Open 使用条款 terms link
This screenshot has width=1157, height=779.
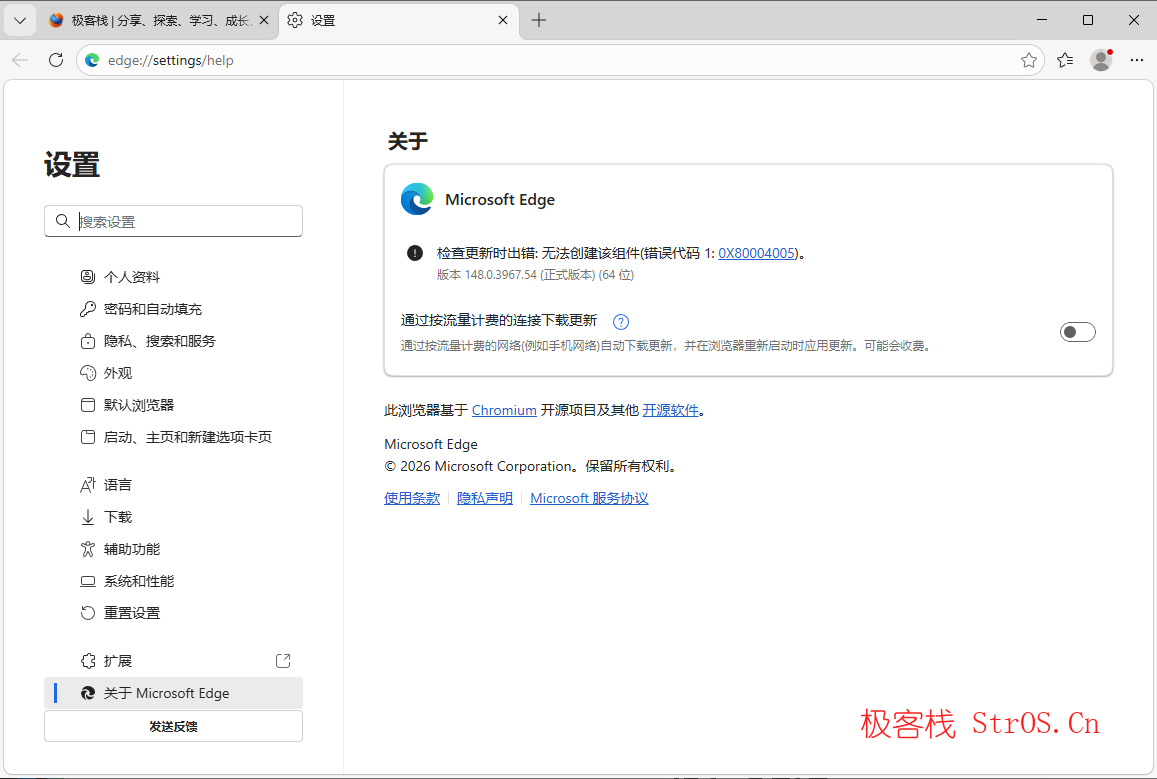[412, 499]
